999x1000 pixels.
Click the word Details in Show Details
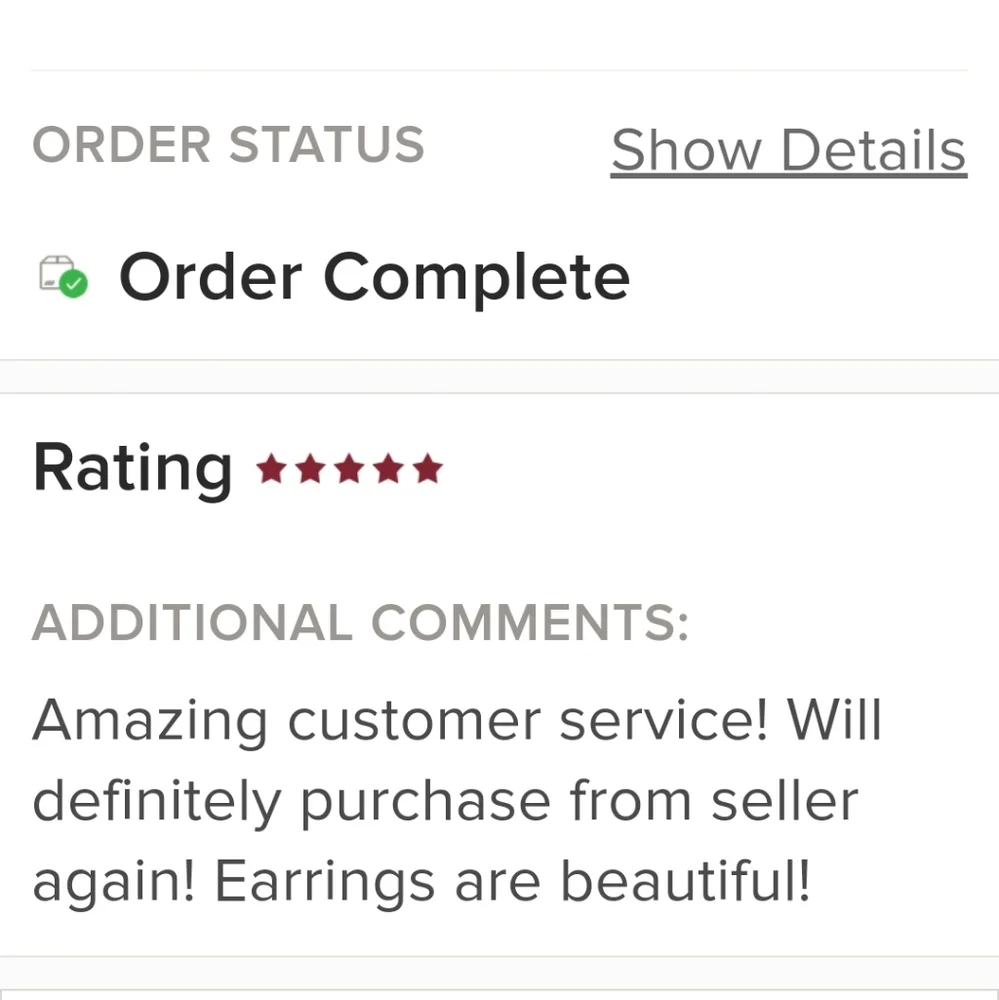point(873,151)
